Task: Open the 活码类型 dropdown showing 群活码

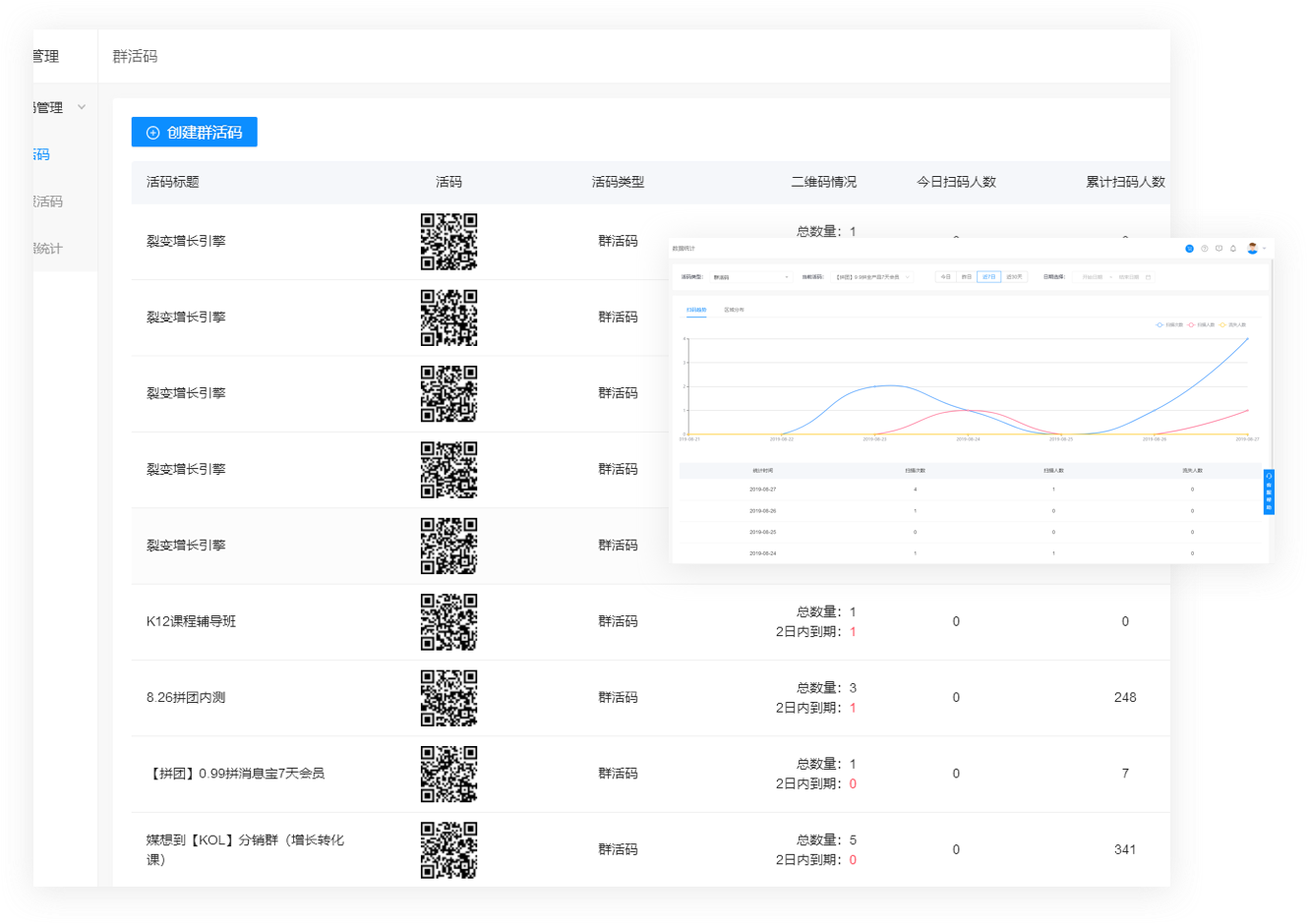Action: (750, 277)
